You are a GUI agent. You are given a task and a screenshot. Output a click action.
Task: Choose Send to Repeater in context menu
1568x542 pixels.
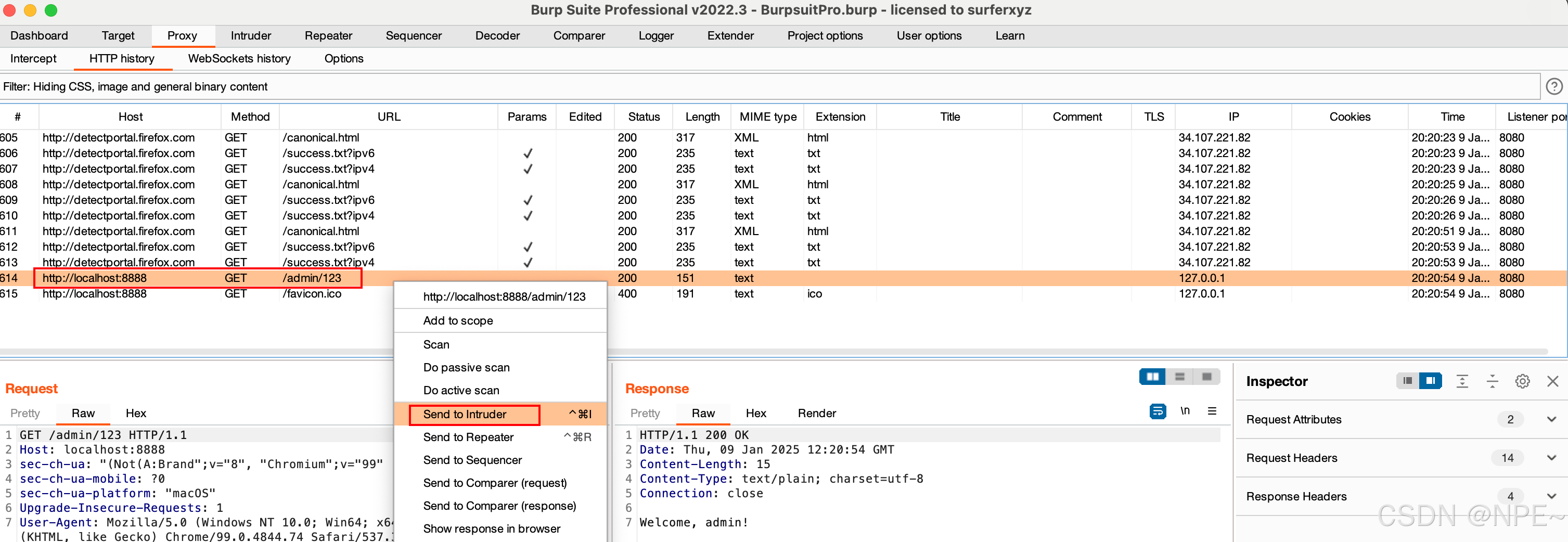click(500, 437)
